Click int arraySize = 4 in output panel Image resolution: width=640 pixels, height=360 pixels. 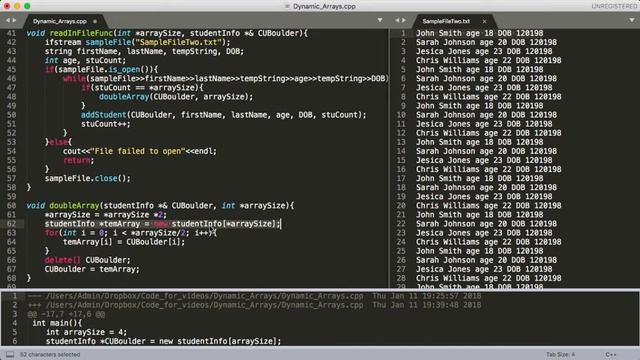(87, 332)
